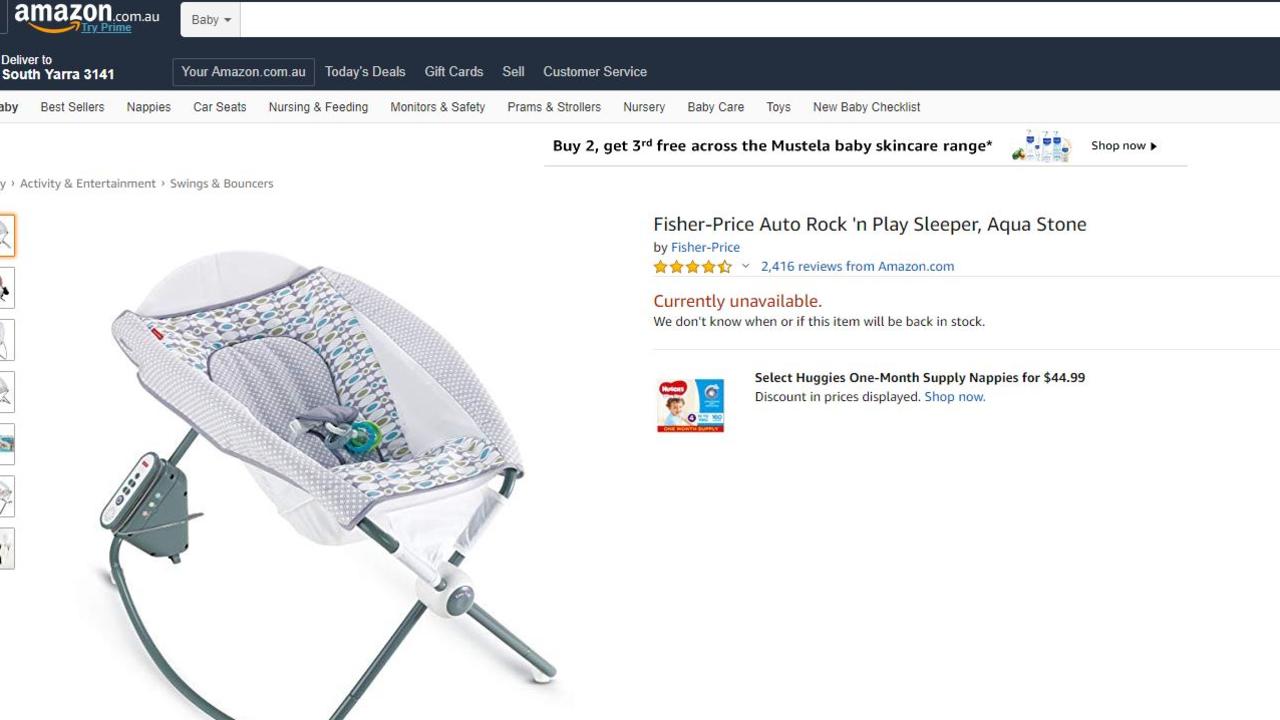This screenshot has width=1280, height=720.
Task: Click the Amazon.com.au logo
Action: 86,15
